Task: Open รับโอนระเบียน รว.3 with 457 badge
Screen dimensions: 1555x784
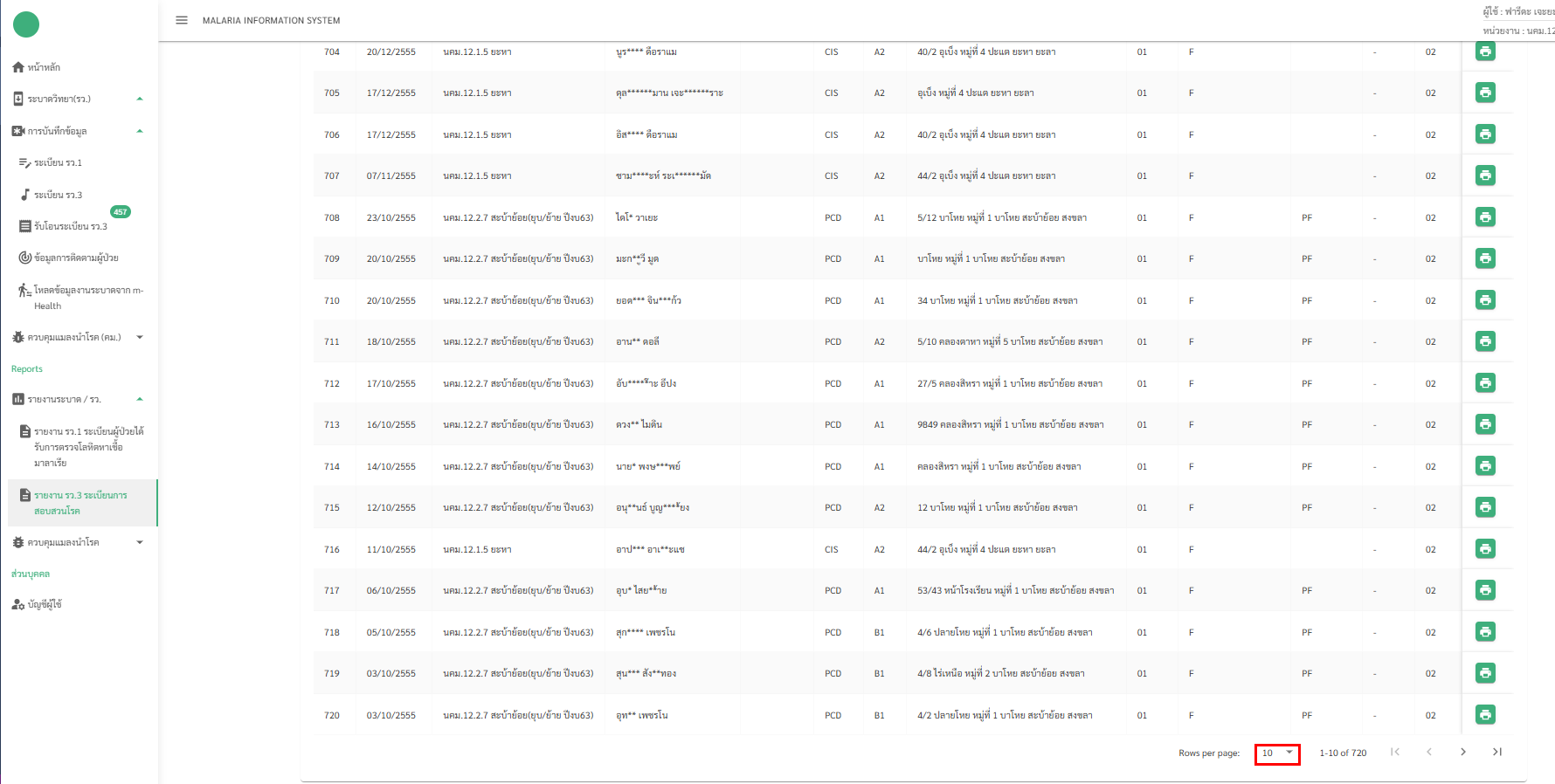Action: click(70, 226)
